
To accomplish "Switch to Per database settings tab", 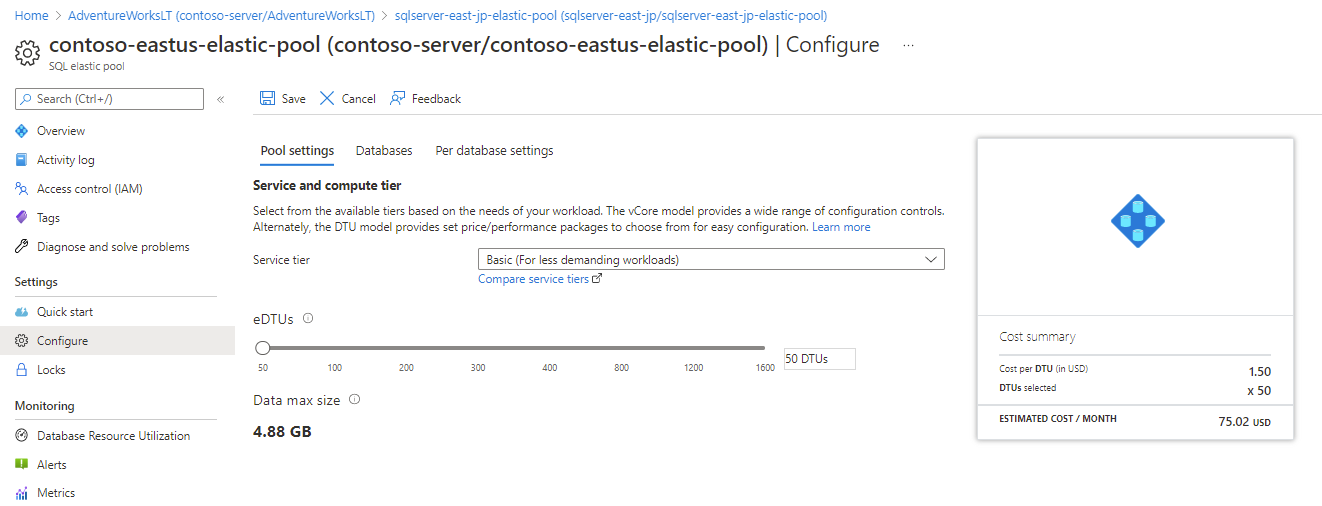I will click(x=494, y=151).
